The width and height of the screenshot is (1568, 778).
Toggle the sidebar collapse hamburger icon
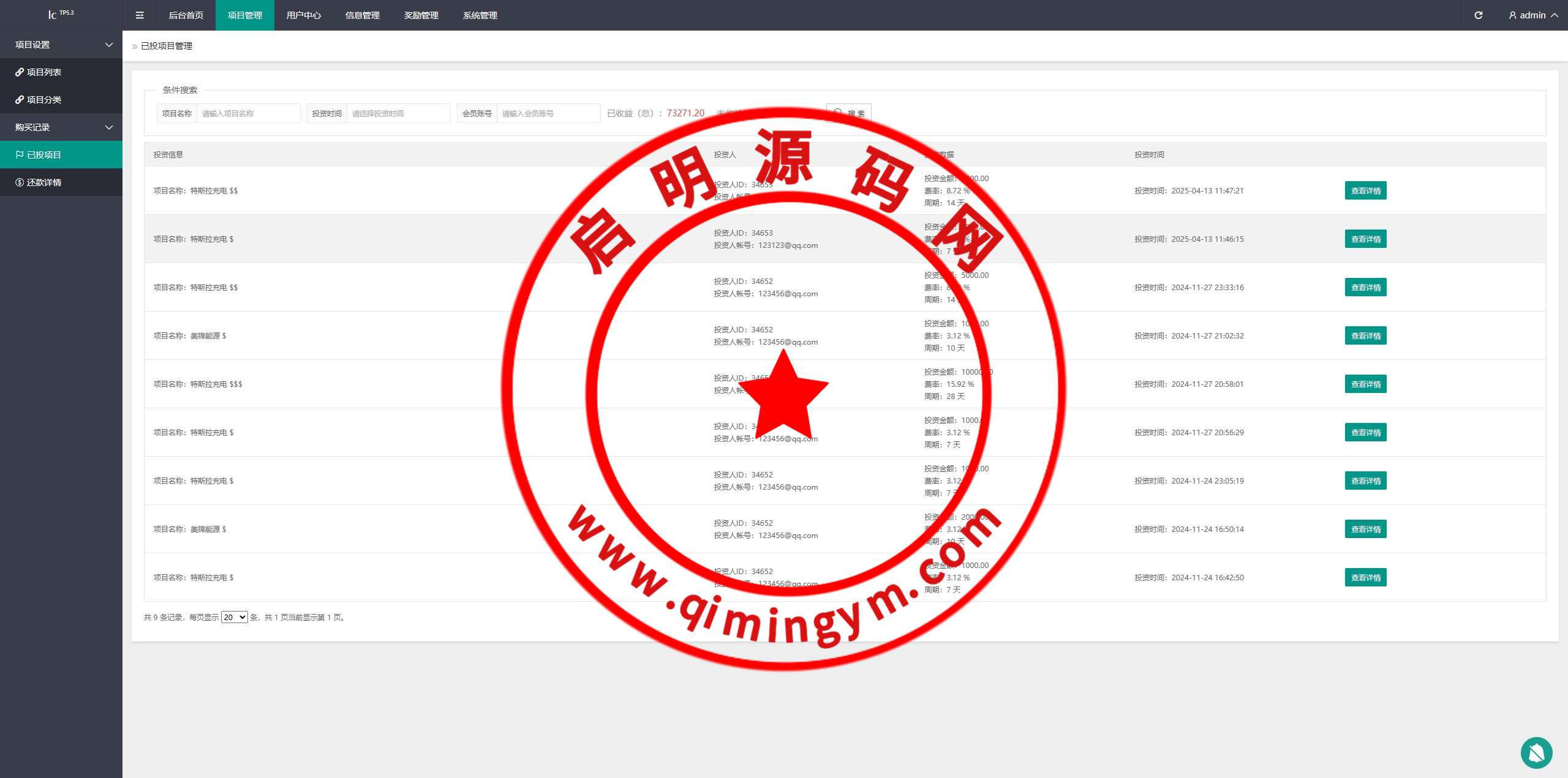click(140, 15)
